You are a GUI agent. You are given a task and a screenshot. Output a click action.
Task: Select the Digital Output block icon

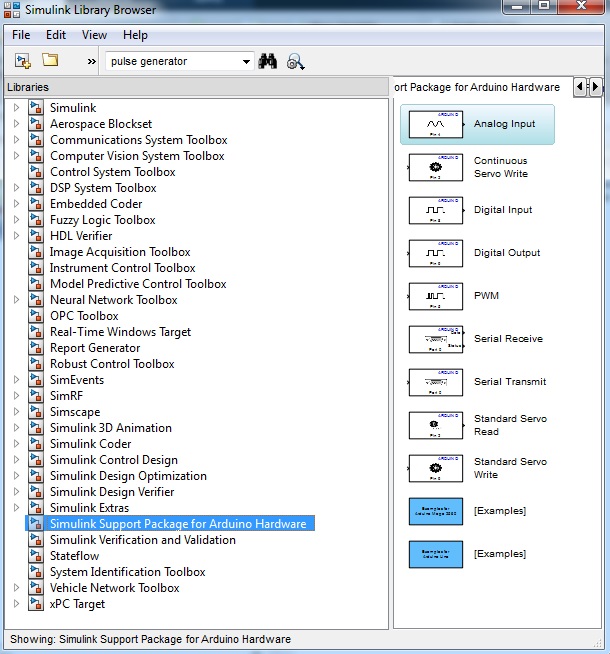click(436, 253)
